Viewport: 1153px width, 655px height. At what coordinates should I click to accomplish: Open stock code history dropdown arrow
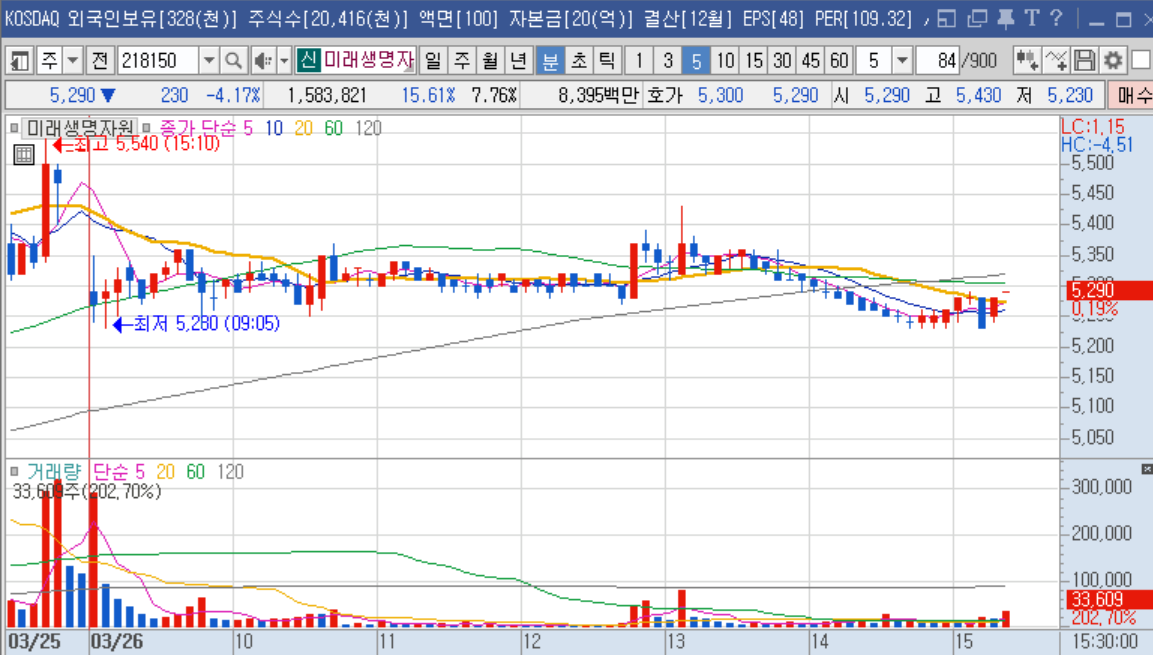pos(209,60)
